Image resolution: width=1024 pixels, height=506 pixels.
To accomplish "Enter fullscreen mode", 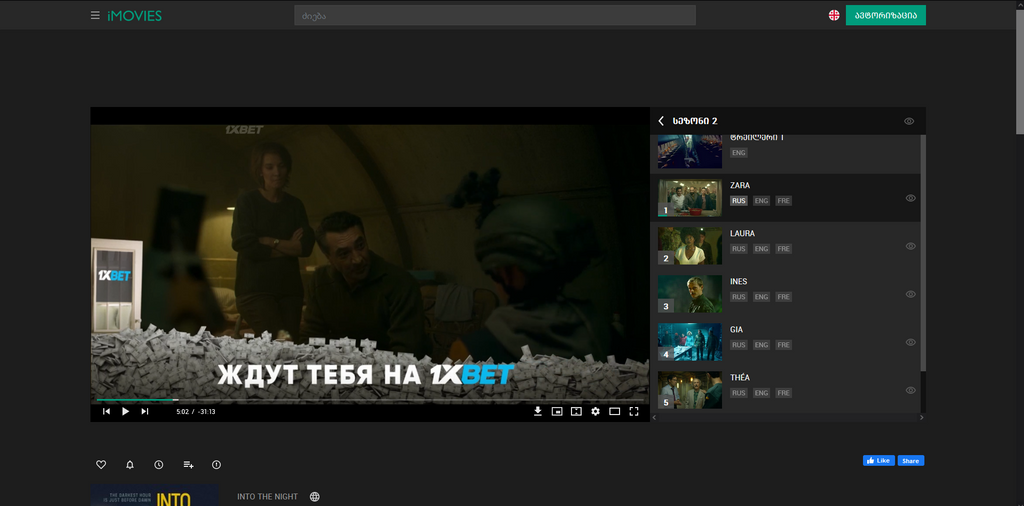I will [633, 411].
